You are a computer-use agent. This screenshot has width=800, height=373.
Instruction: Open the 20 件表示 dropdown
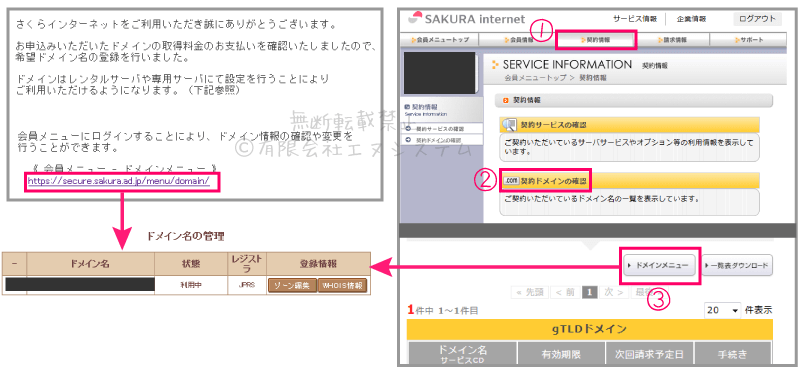pos(722,310)
